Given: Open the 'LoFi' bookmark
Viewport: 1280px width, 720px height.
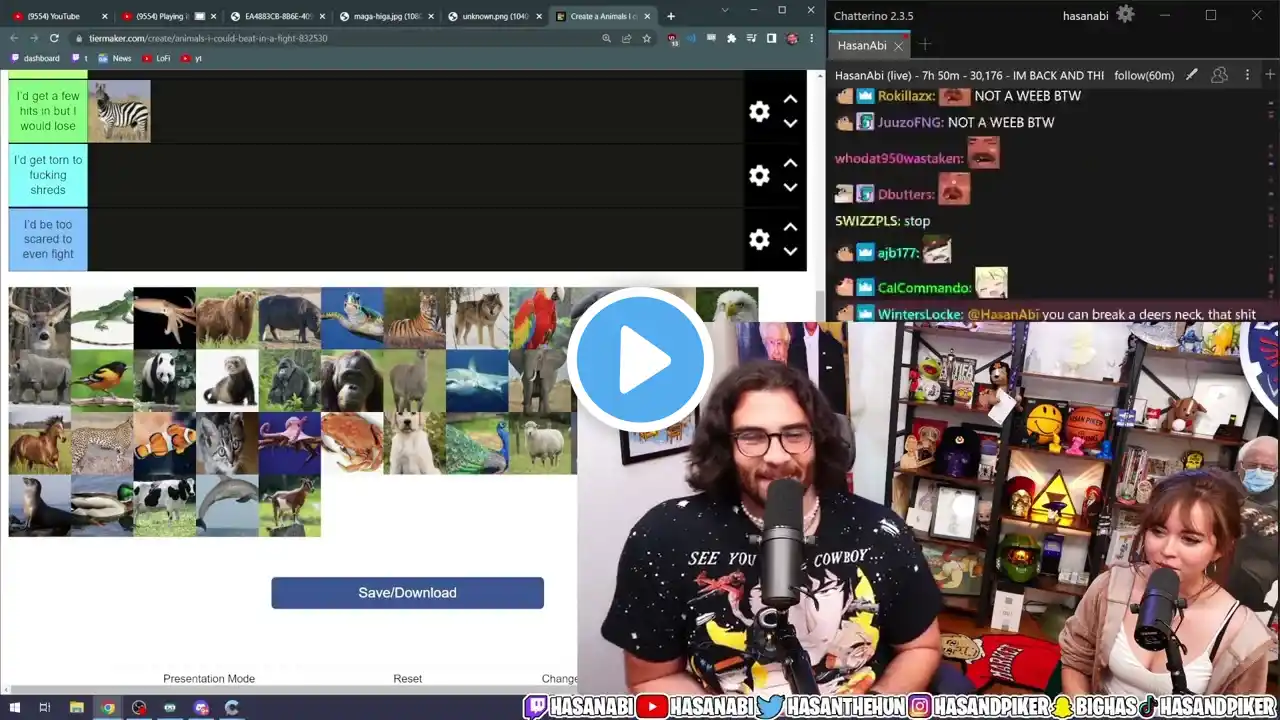Looking at the screenshot, I should 157,58.
